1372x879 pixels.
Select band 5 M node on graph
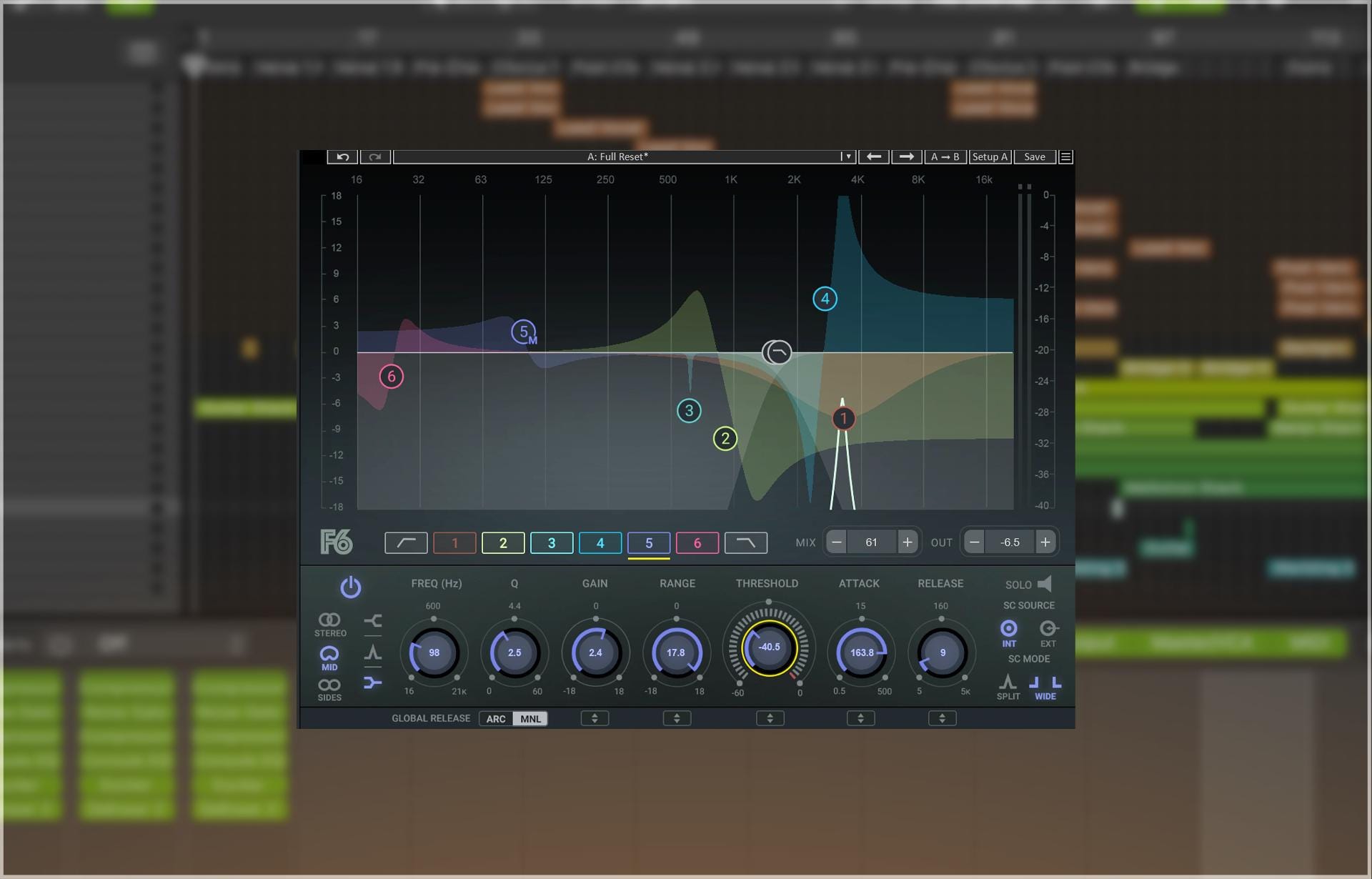[524, 332]
